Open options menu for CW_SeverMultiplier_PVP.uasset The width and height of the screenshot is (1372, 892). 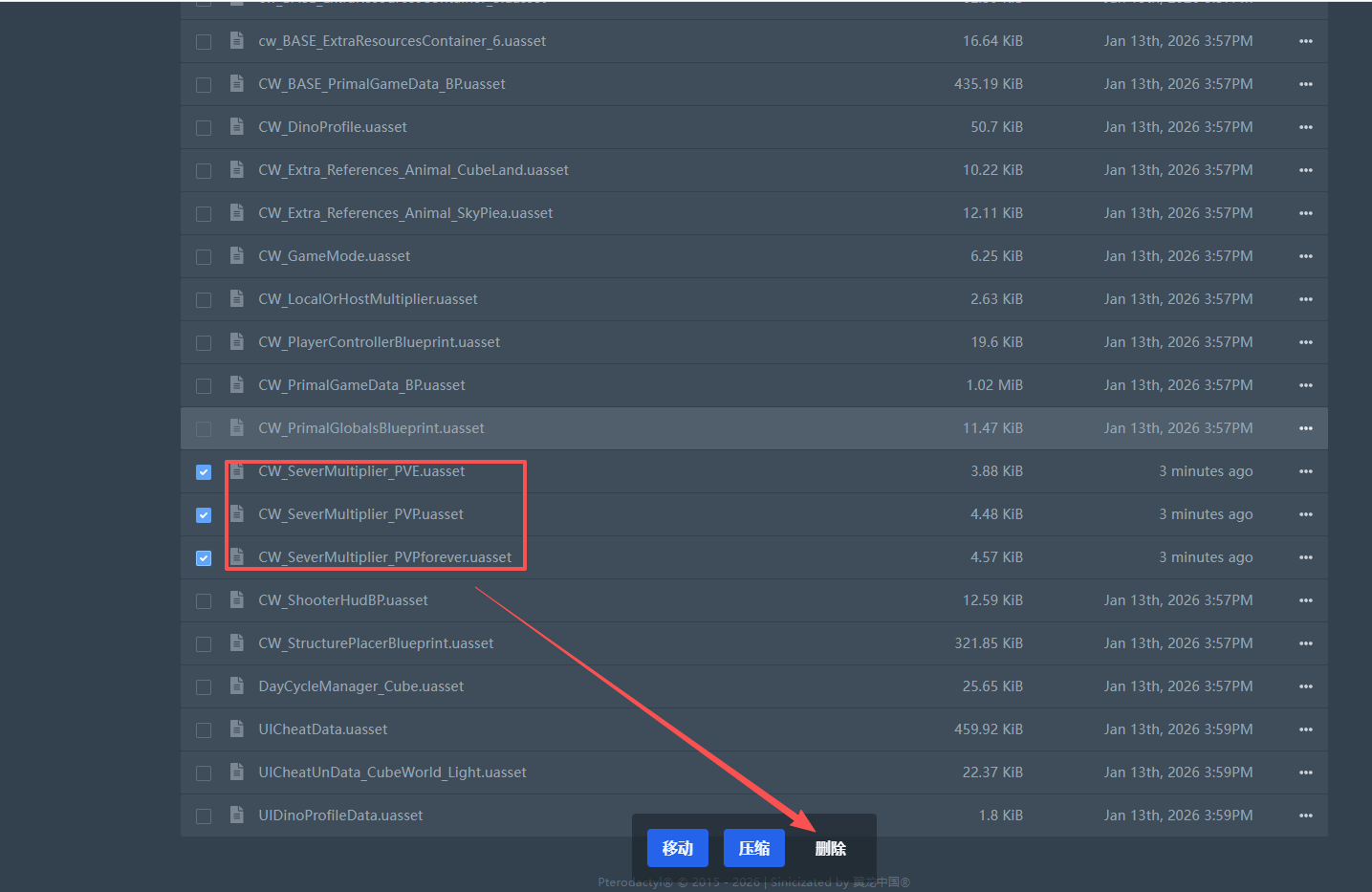[x=1305, y=514]
